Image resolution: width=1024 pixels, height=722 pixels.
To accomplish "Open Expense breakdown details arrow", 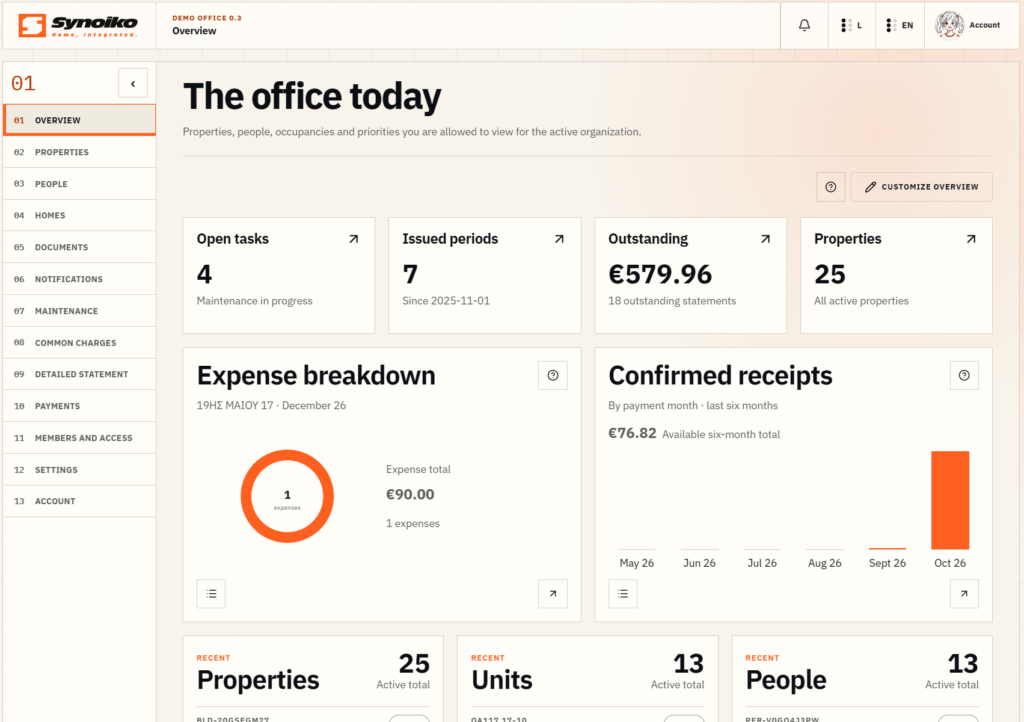I will click(x=553, y=594).
